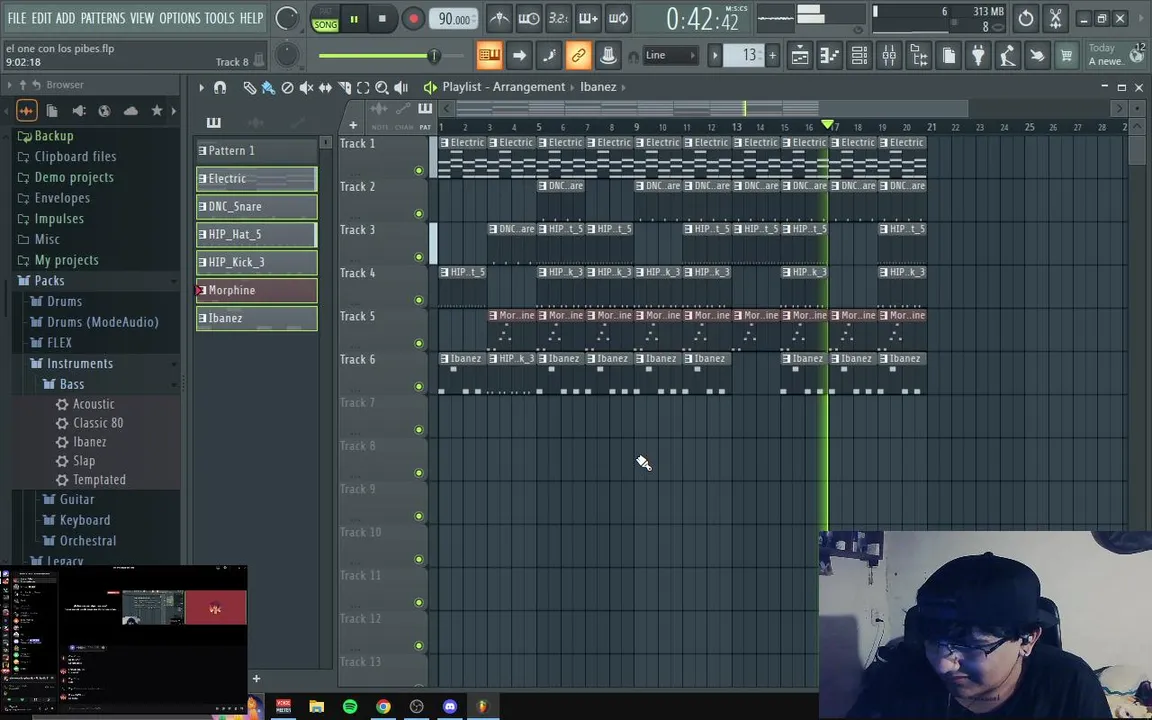This screenshot has height=720, width=1152.
Task: Open the VIEW menu
Action: (x=142, y=18)
